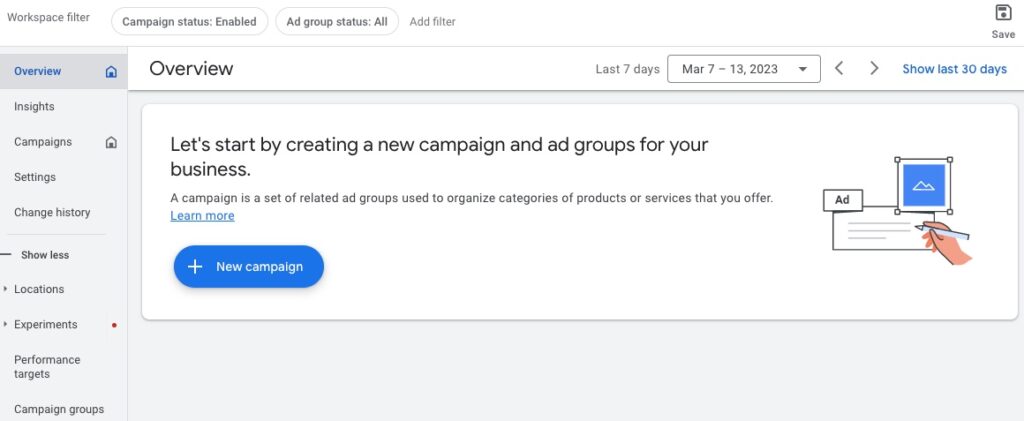1024x421 pixels.
Task: Click the red dot next to Experiments
Action: [x=114, y=325]
